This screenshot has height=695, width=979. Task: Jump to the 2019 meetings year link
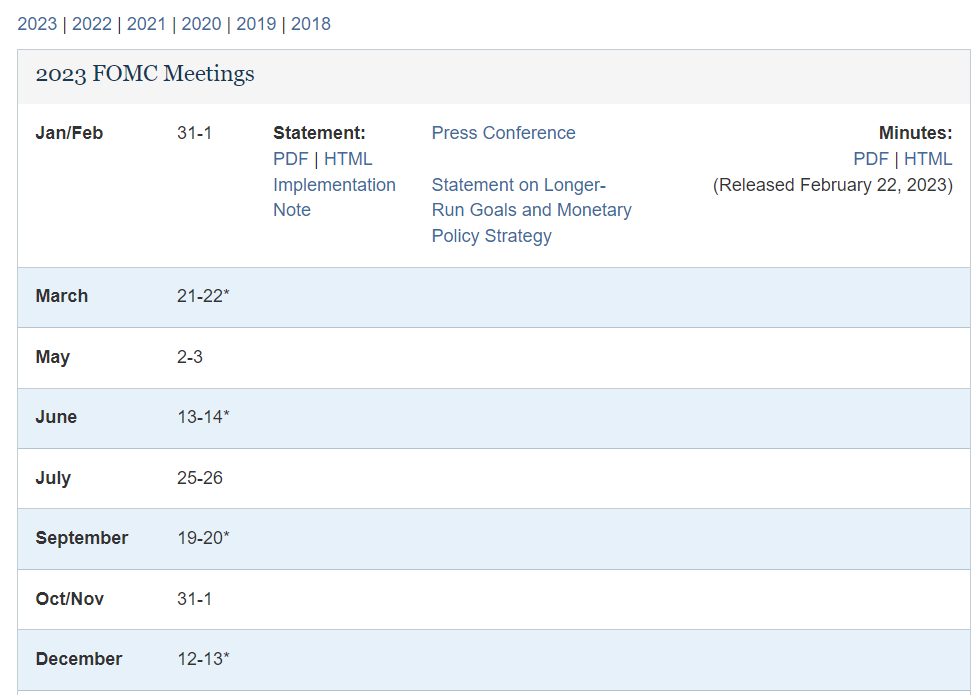(256, 24)
